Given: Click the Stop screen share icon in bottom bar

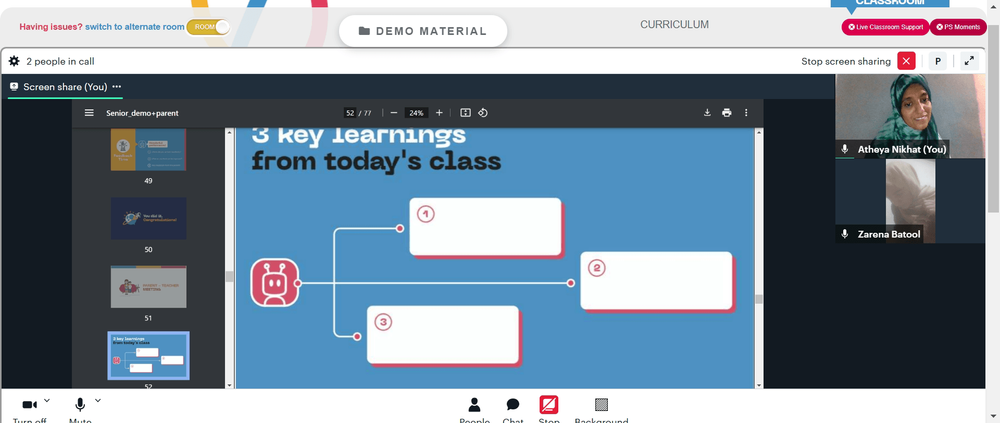Looking at the screenshot, I should pyautogui.click(x=549, y=404).
